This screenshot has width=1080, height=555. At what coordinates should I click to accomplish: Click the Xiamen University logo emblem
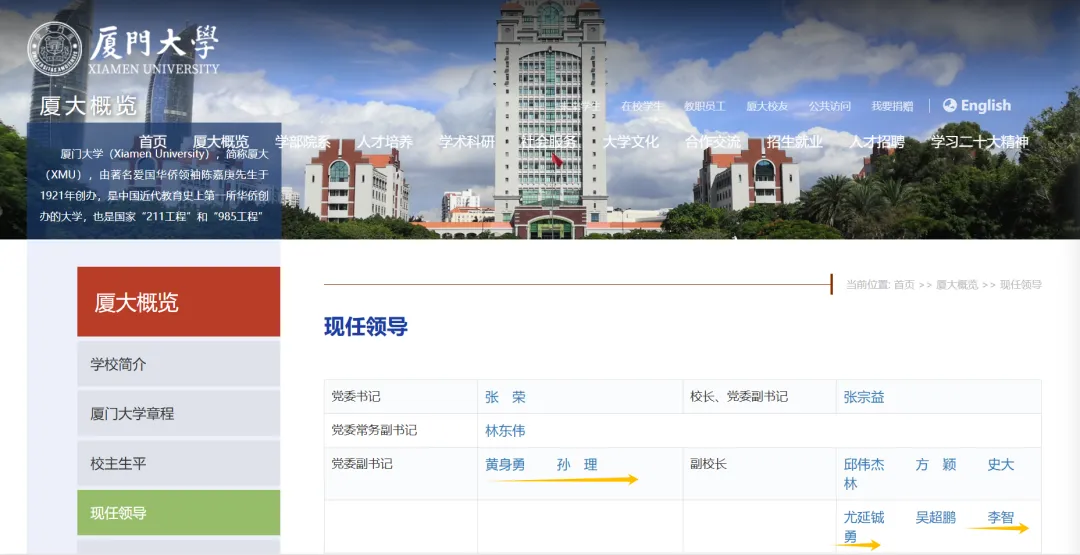(x=55, y=50)
